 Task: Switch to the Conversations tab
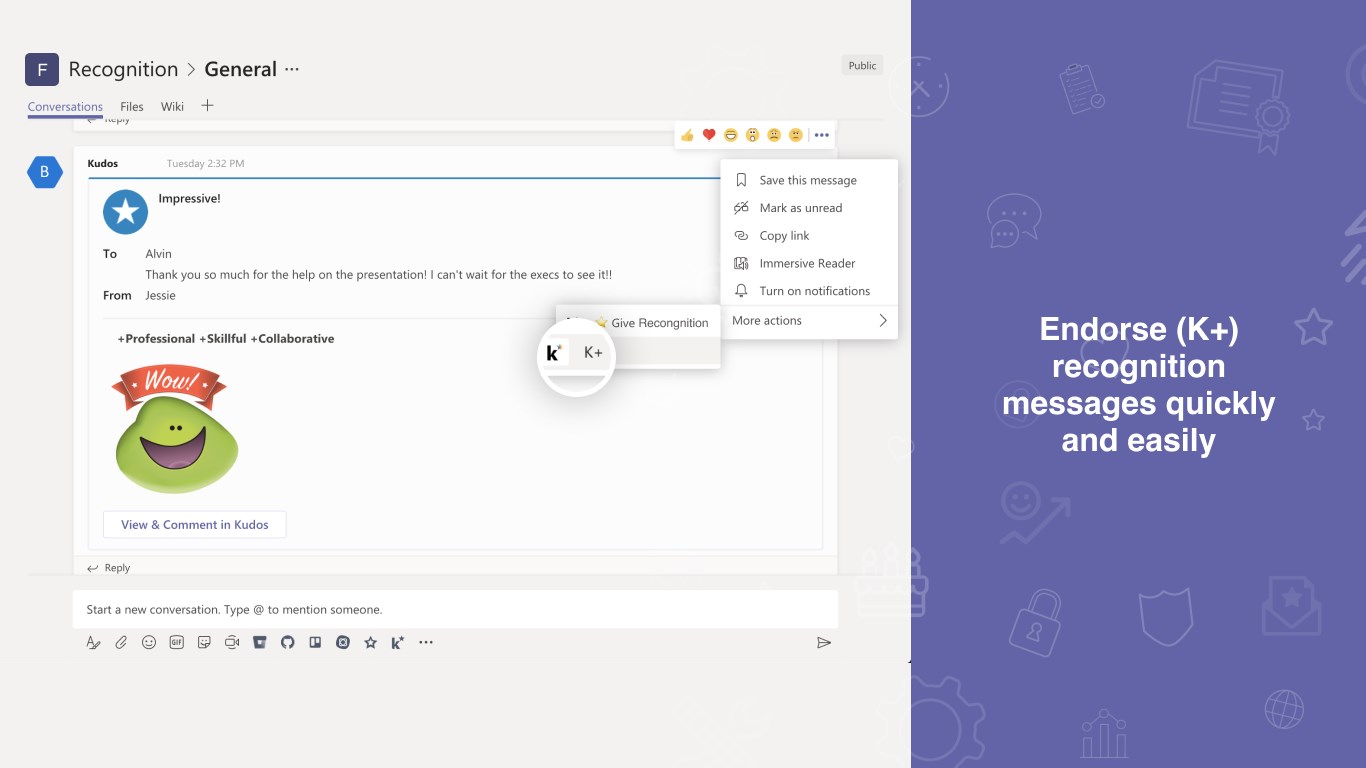(65, 107)
